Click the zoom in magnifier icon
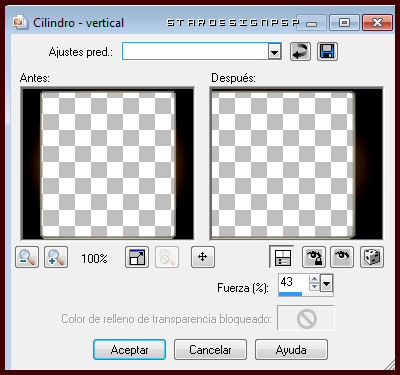400x375 pixels. pyautogui.click(x=56, y=257)
